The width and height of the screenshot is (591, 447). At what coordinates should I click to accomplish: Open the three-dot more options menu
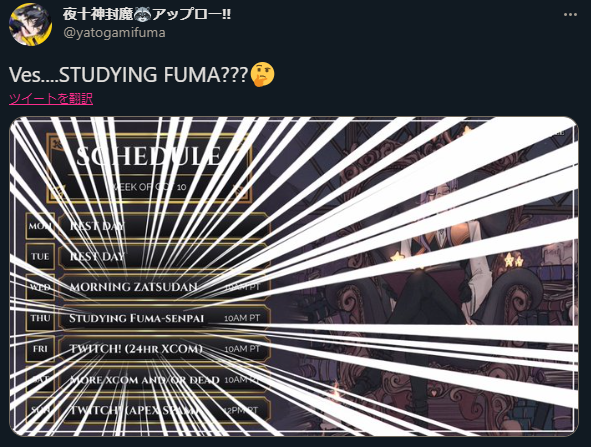pos(570,15)
